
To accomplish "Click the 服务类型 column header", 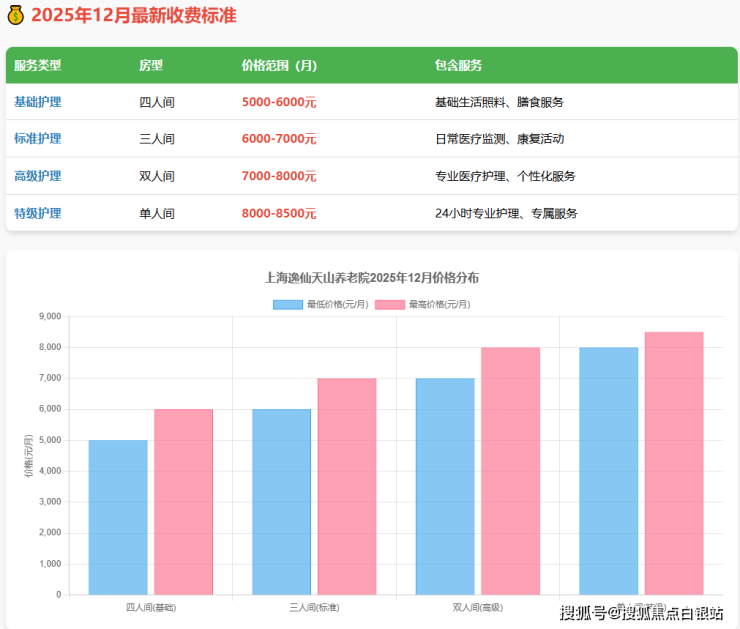I will point(38,65).
